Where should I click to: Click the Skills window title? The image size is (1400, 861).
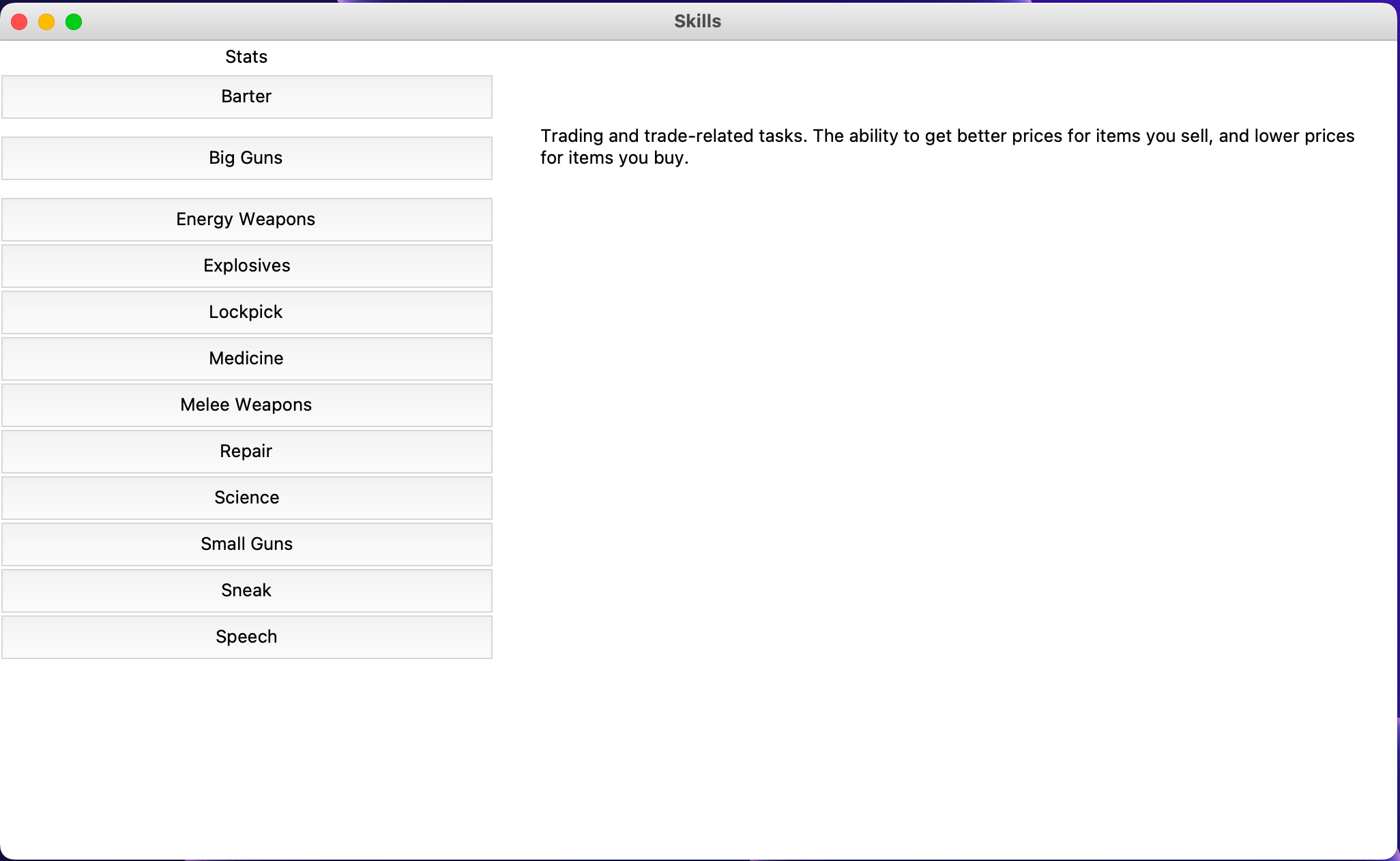697,21
